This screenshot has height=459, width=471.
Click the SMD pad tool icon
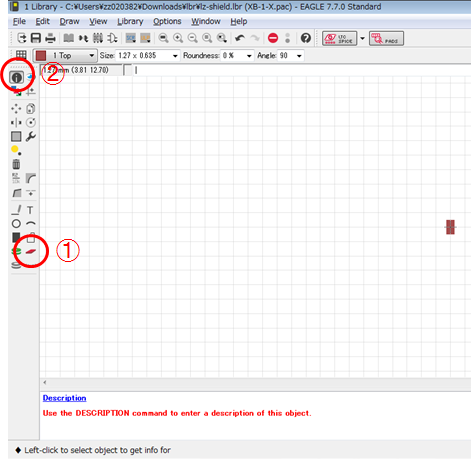click(31, 251)
